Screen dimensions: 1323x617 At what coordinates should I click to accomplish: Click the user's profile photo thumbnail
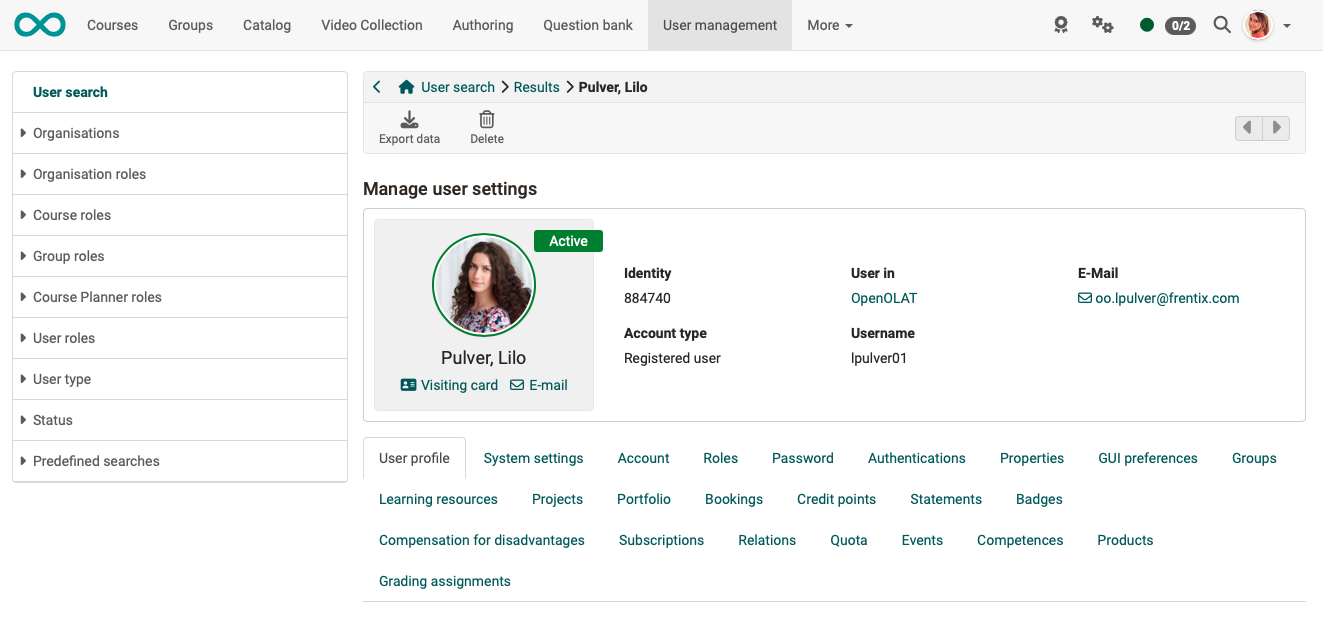483,285
